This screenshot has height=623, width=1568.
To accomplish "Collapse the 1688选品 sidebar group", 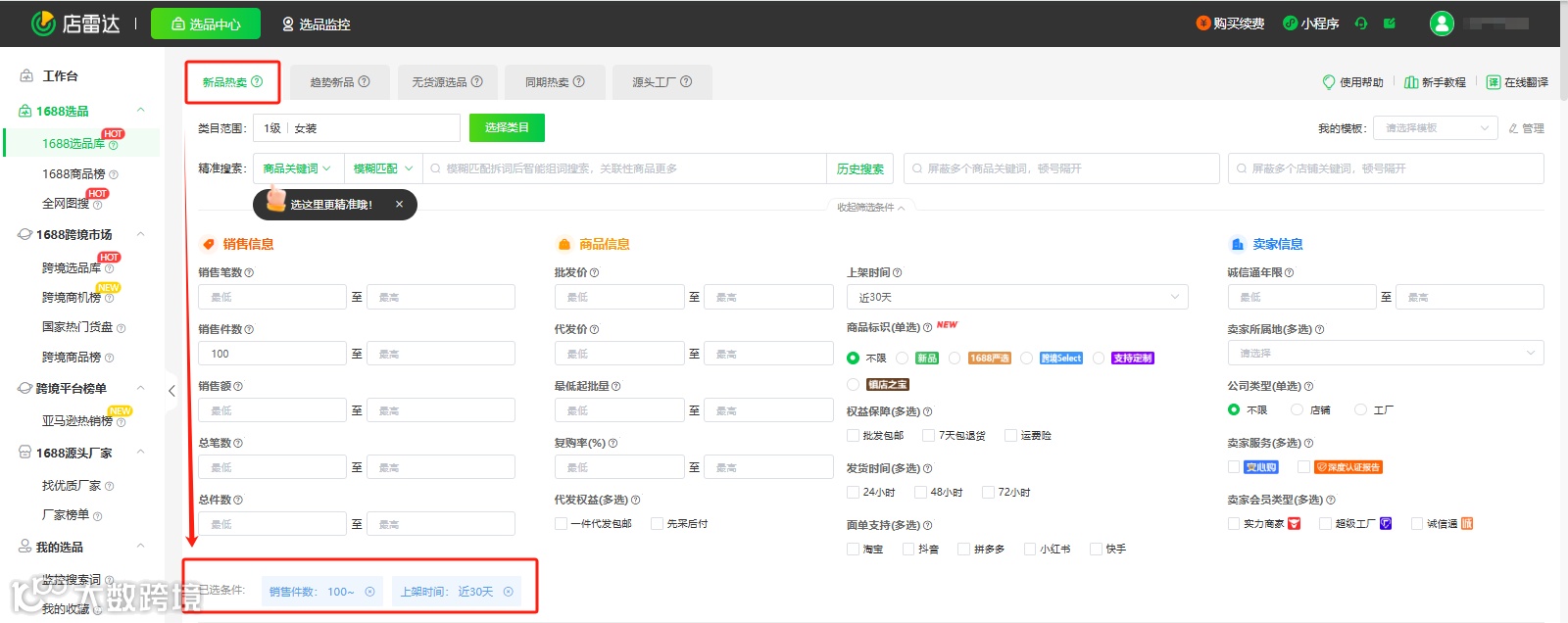I will coord(141,110).
